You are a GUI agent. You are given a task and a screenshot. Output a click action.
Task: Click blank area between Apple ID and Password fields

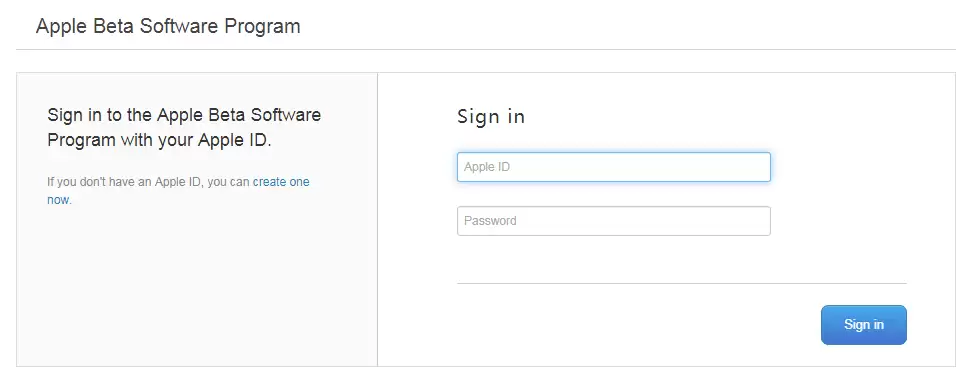point(614,194)
